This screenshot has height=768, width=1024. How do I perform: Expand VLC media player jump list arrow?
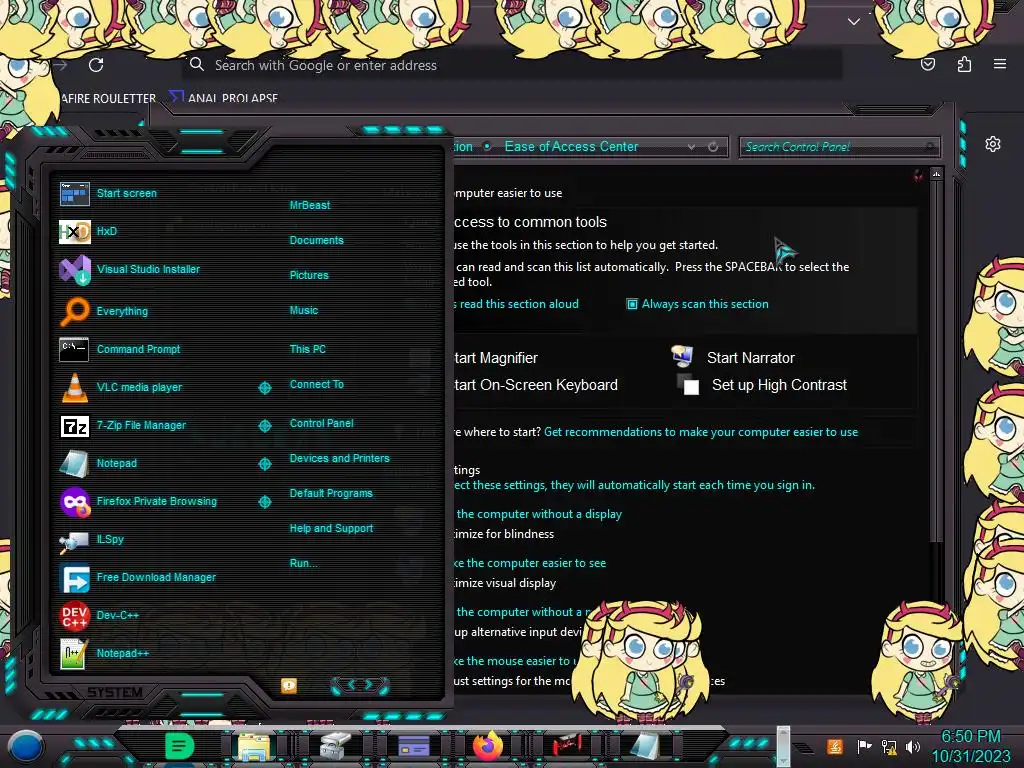(264, 388)
